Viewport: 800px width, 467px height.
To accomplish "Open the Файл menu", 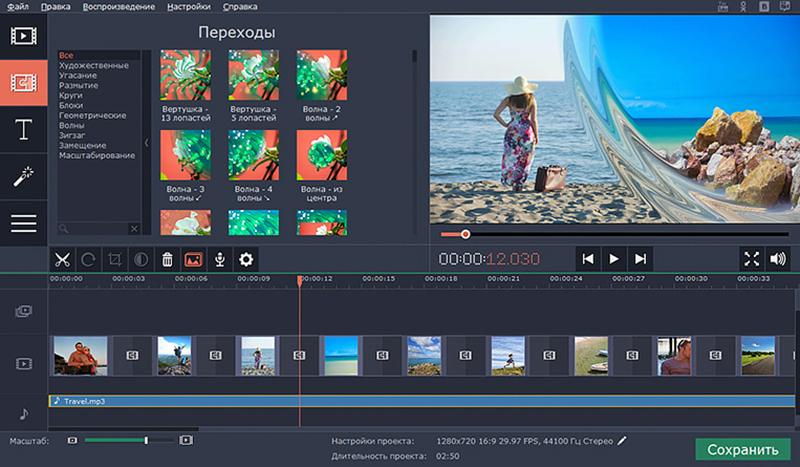I will coord(18,7).
